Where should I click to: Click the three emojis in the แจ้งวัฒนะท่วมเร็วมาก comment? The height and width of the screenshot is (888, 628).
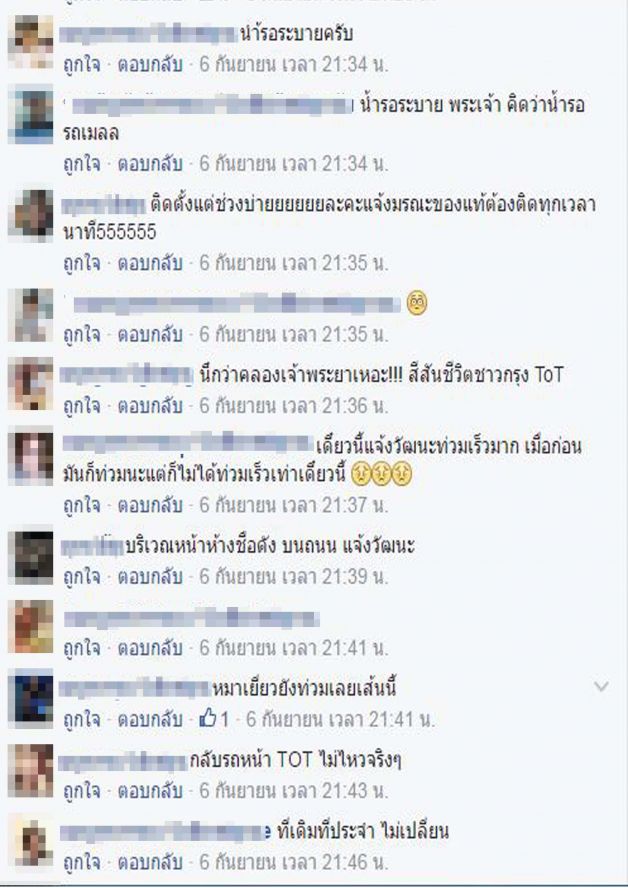(381, 473)
